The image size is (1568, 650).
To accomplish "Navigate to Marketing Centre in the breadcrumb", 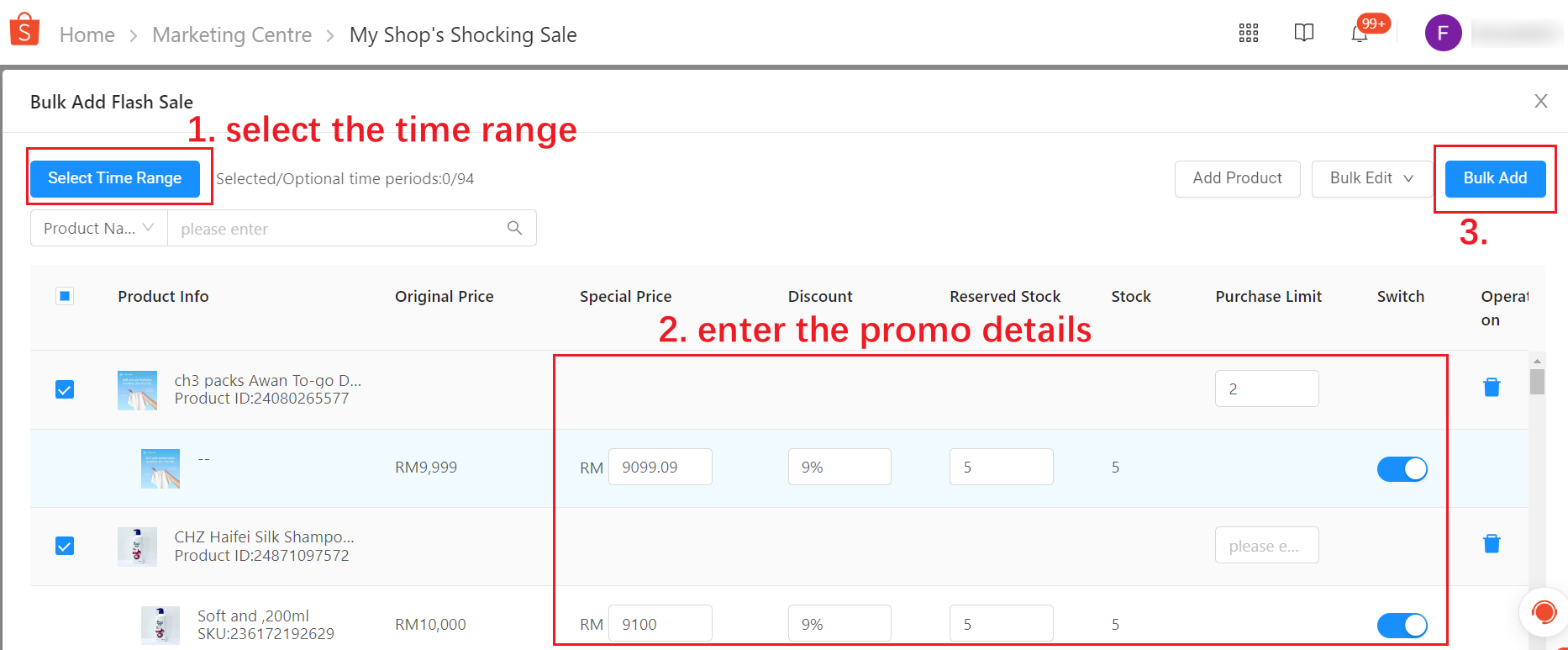I will coord(232,34).
